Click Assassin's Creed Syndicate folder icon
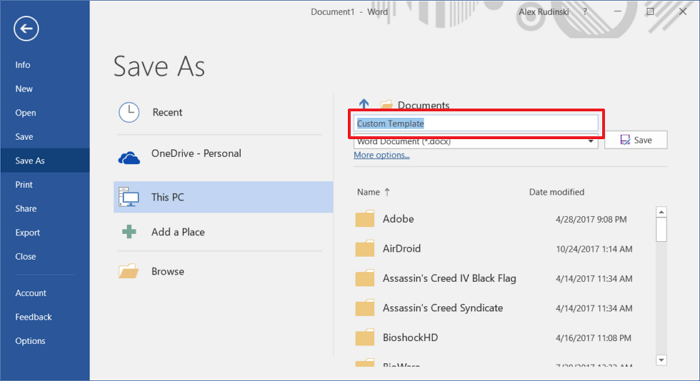 point(365,308)
